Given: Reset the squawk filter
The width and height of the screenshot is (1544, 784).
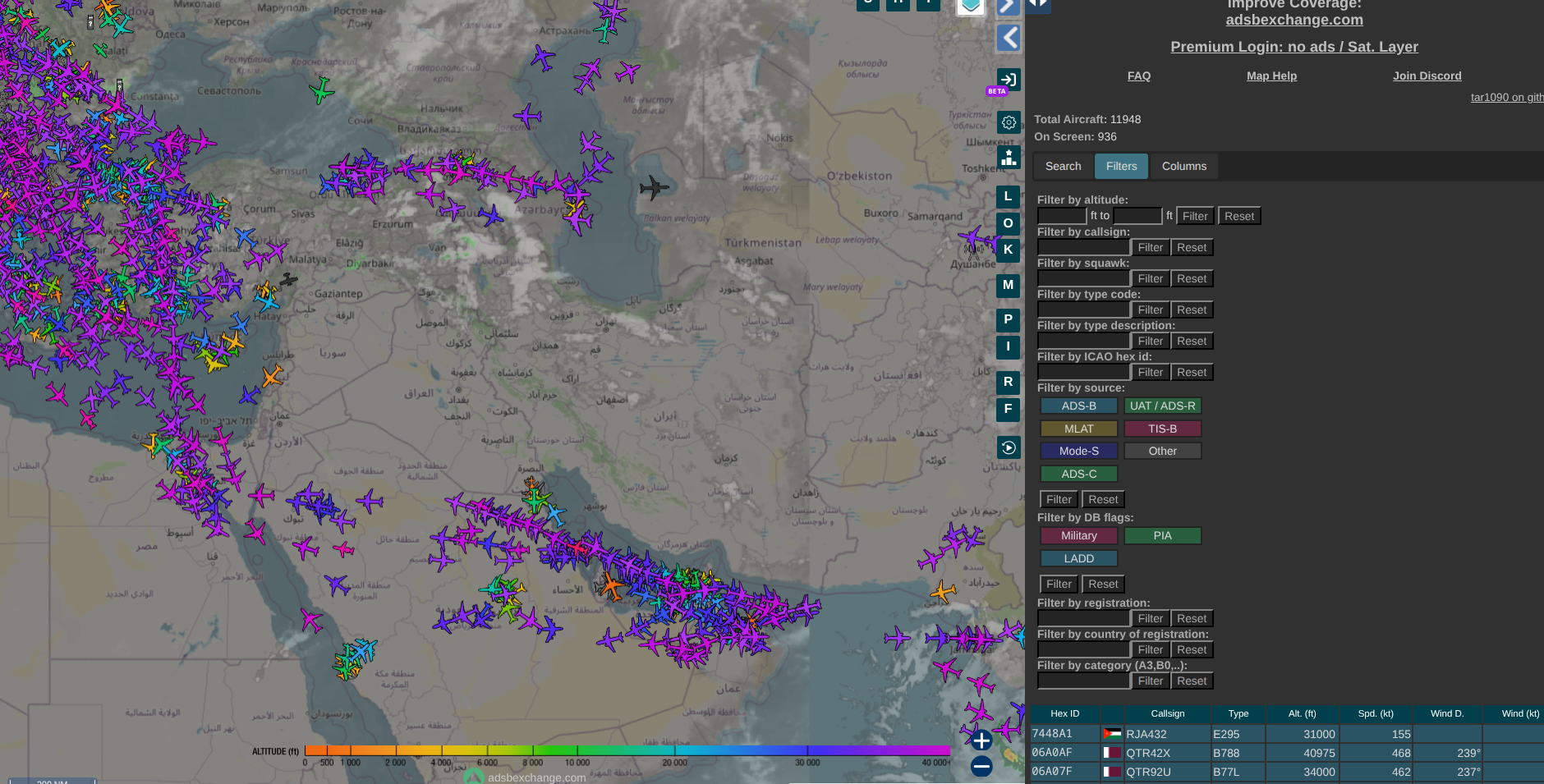Looking at the screenshot, I should pos(1192,278).
